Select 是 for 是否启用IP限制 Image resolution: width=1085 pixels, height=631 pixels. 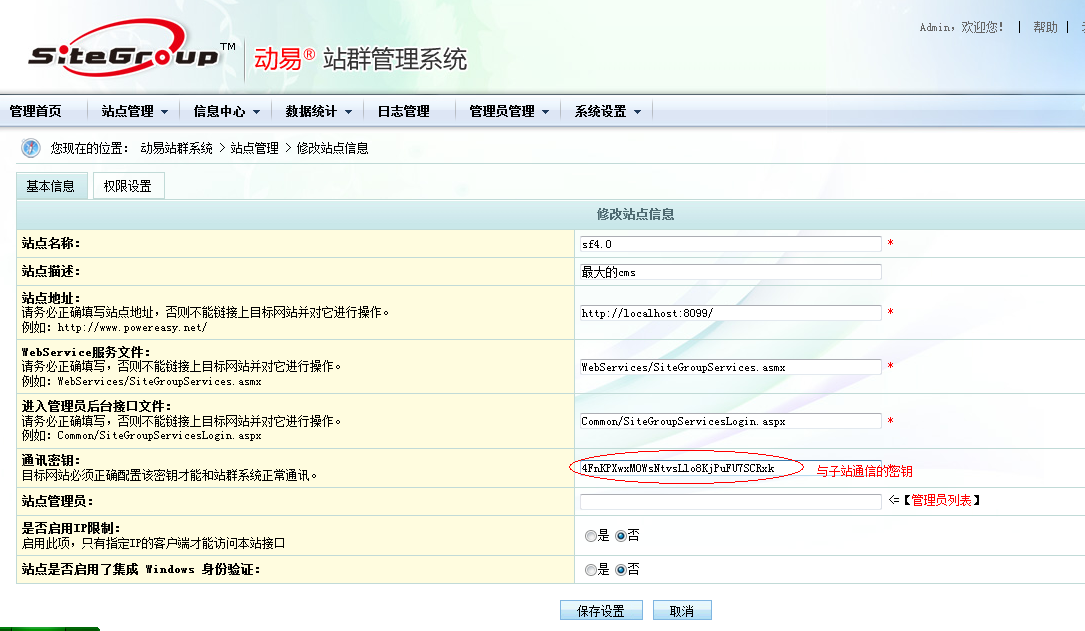coord(590,536)
